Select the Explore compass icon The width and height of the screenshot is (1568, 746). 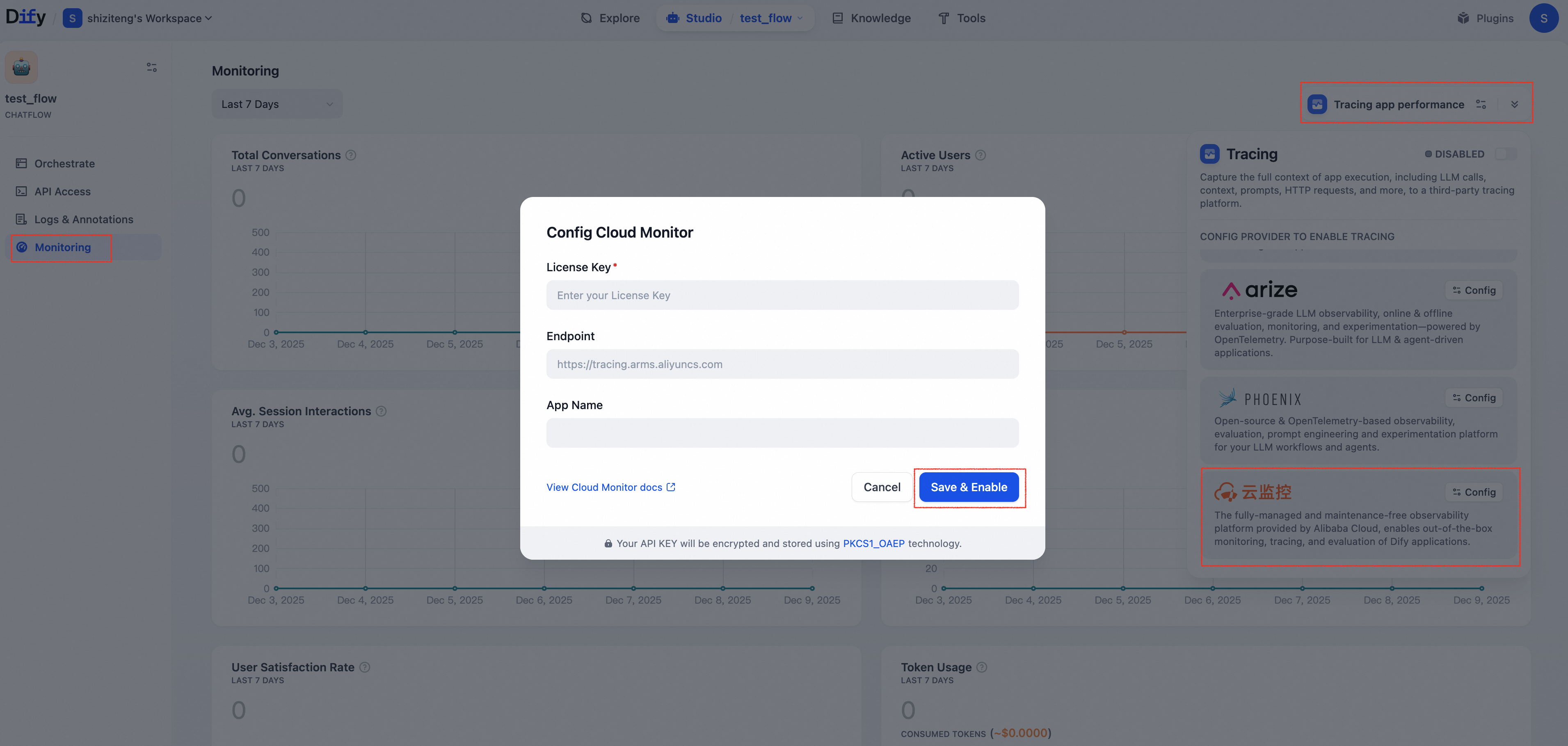586,18
